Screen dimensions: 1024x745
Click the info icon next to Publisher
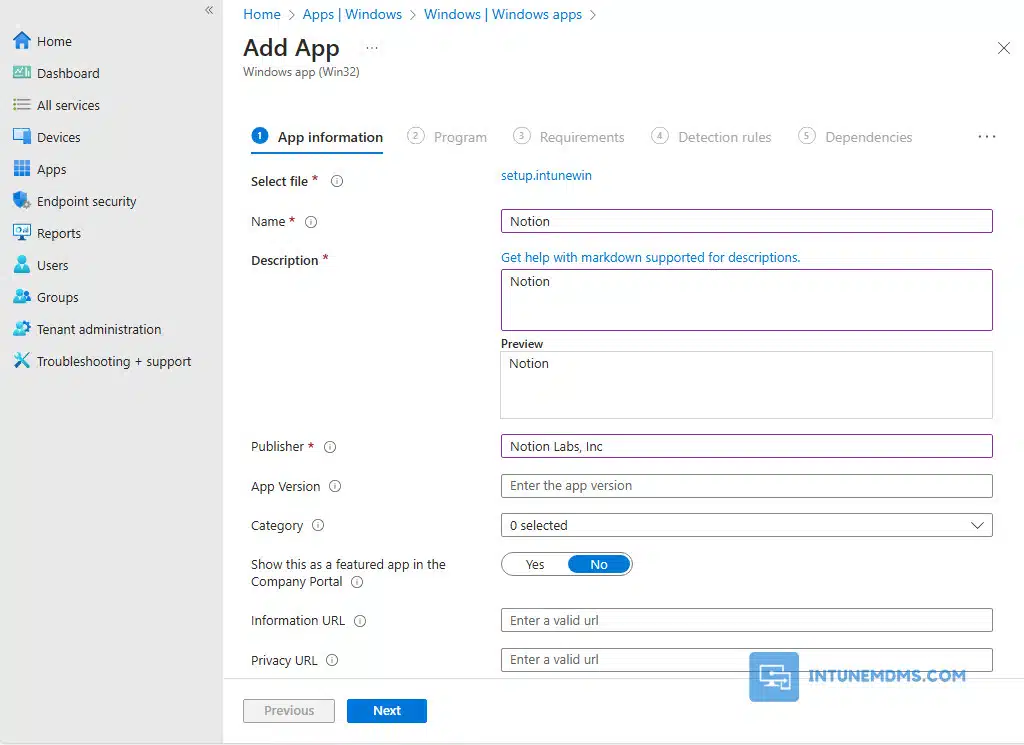[330, 447]
